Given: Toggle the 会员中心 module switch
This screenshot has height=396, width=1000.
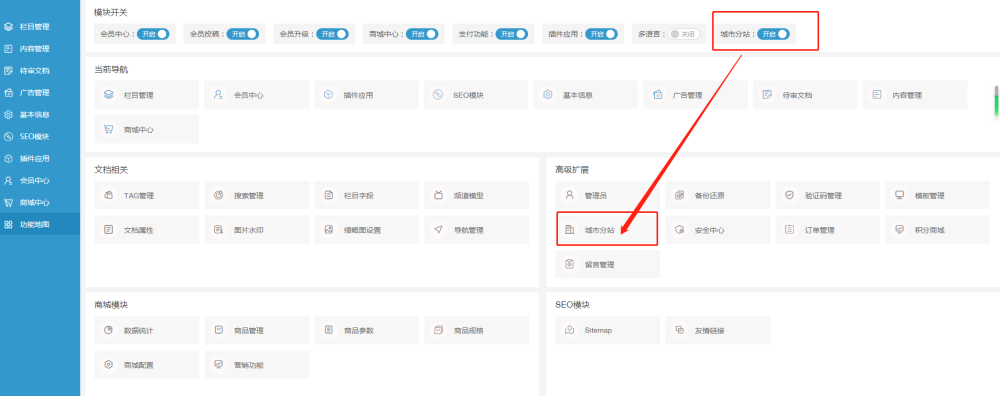Looking at the screenshot, I should (x=154, y=34).
